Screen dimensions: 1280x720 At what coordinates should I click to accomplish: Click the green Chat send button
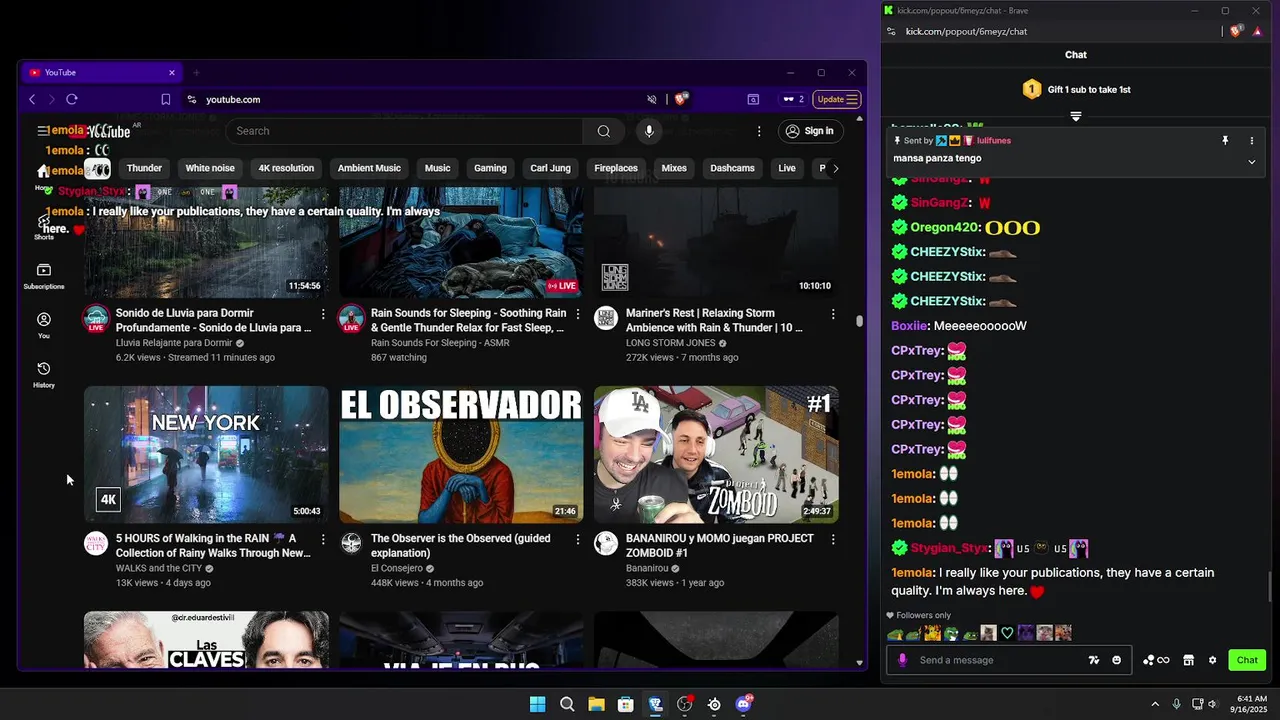tap(1247, 660)
